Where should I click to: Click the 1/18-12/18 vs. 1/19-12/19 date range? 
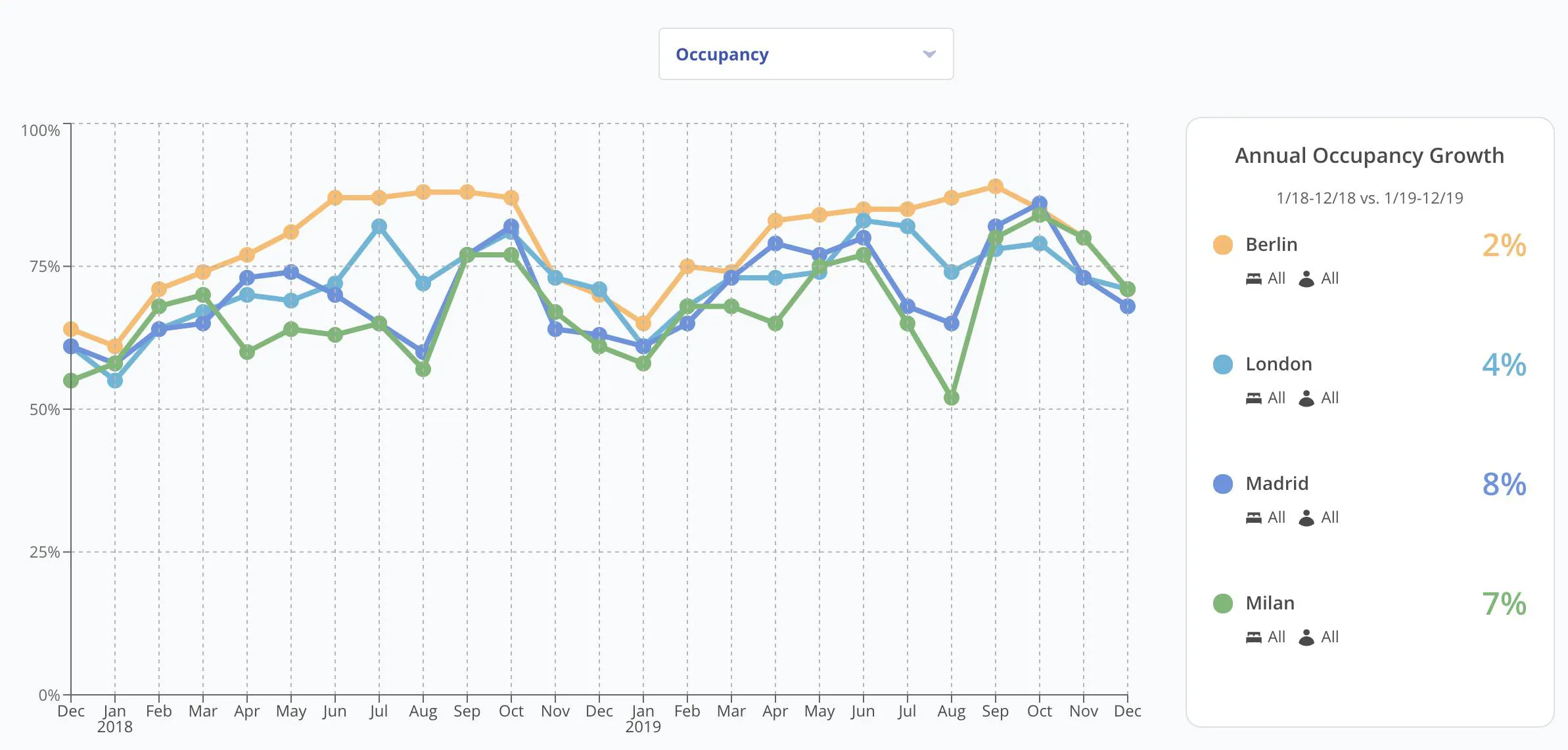(x=1370, y=198)
